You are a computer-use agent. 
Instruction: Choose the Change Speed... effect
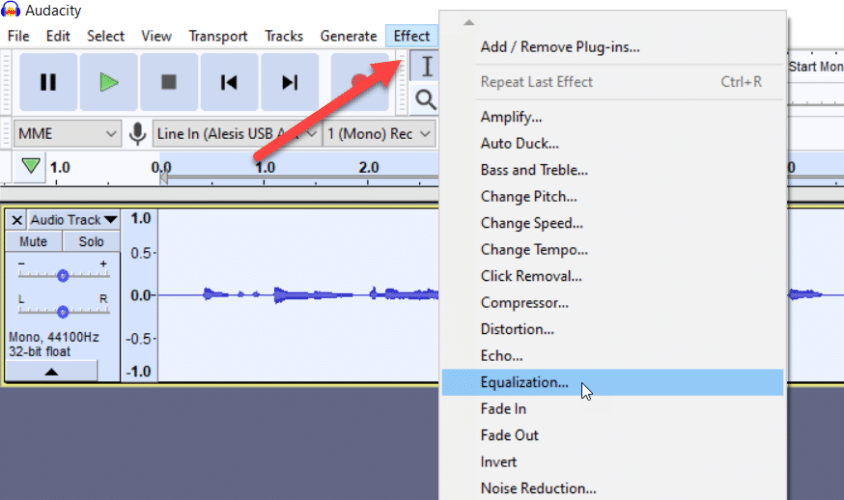click(x=613, y=223)
